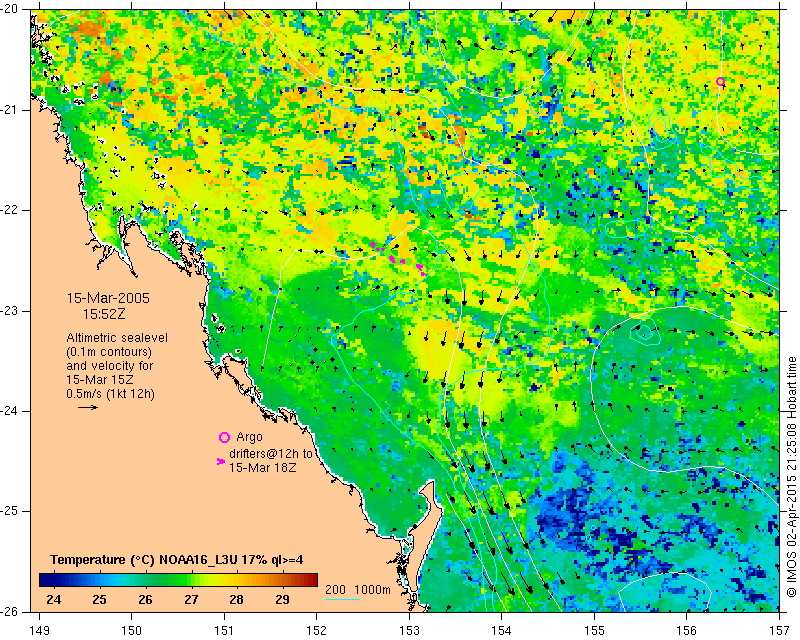Click the 'Altimetric sealevel' caption line
The height and width of the screenshot is (640, 800).
point(117,338)
